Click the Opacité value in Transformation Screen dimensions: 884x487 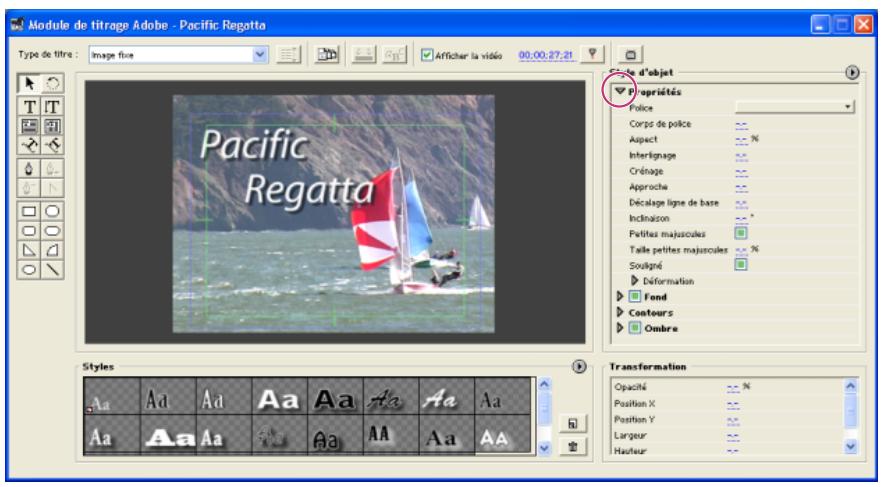point(733,388)
